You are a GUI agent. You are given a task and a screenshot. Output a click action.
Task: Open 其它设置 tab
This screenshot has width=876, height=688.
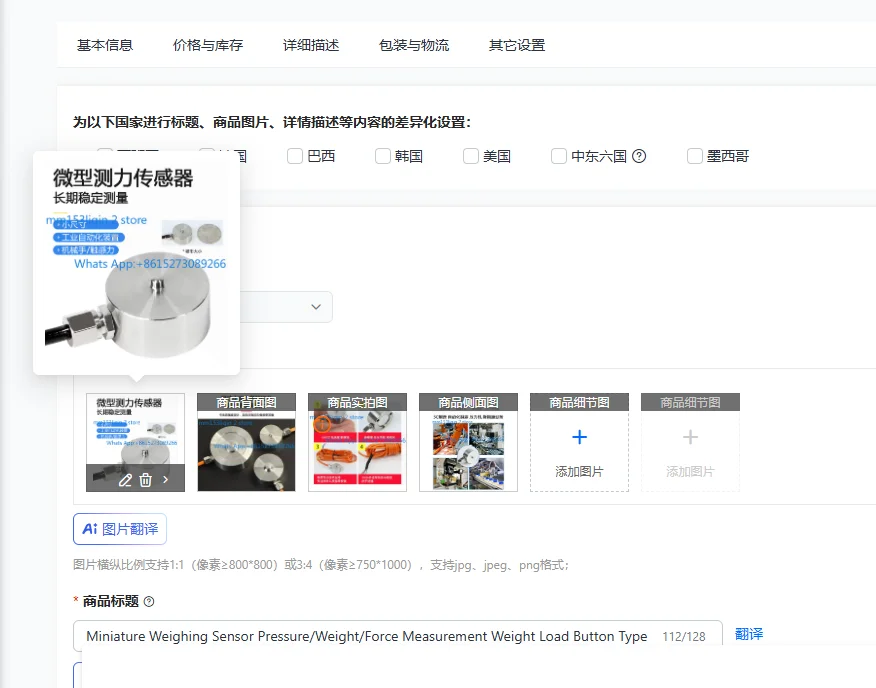517,45
